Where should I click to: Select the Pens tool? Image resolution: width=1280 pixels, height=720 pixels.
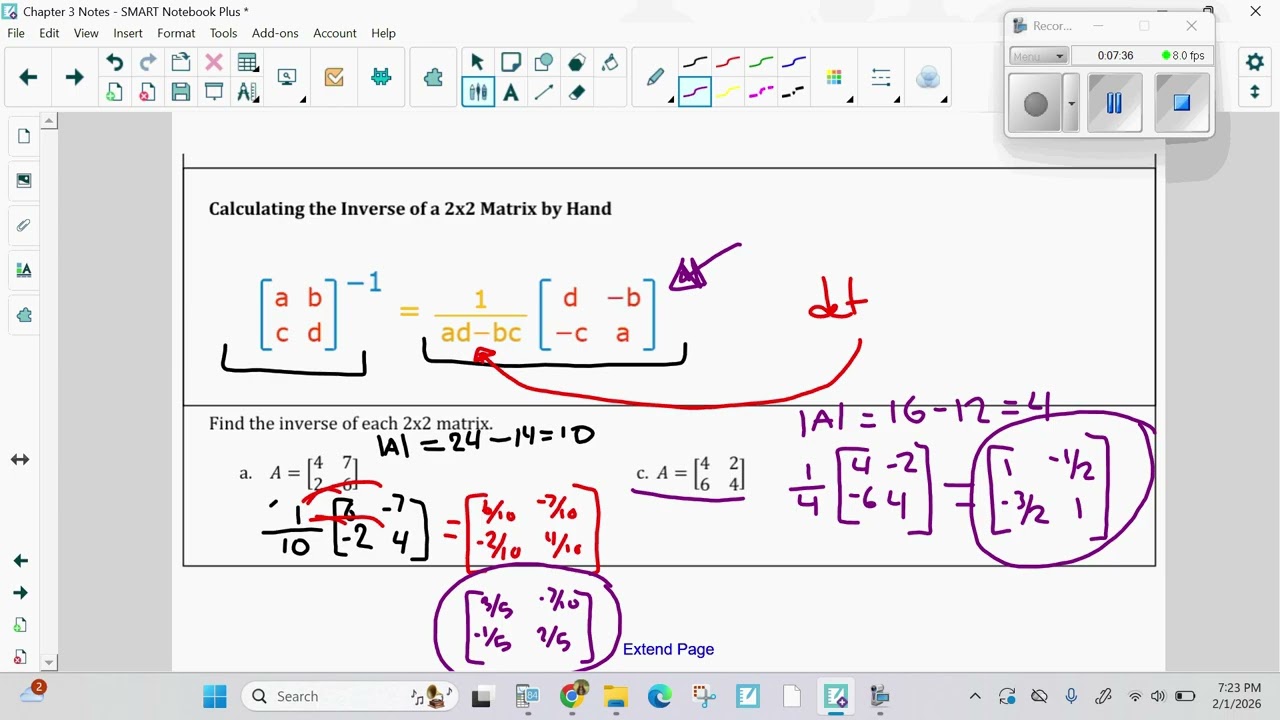point(478,93)
